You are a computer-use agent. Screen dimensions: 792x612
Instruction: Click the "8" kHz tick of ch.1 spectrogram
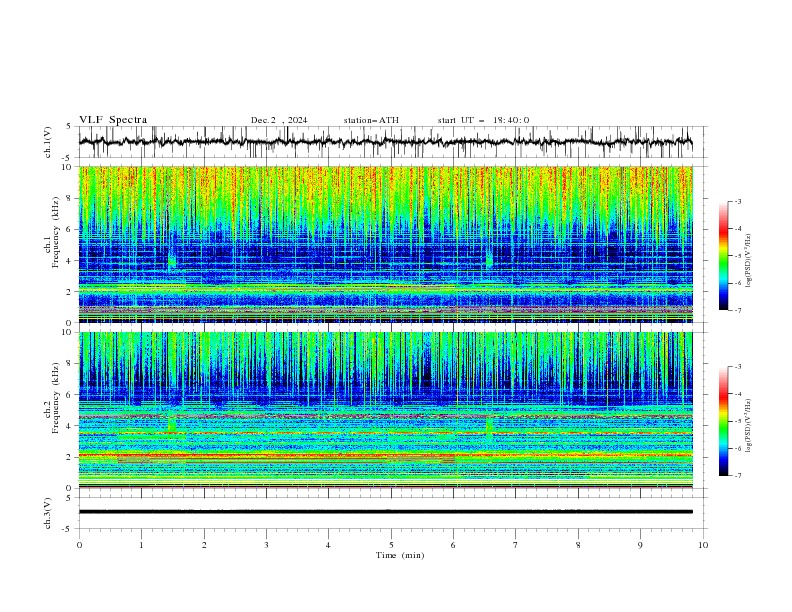(71, 198)
